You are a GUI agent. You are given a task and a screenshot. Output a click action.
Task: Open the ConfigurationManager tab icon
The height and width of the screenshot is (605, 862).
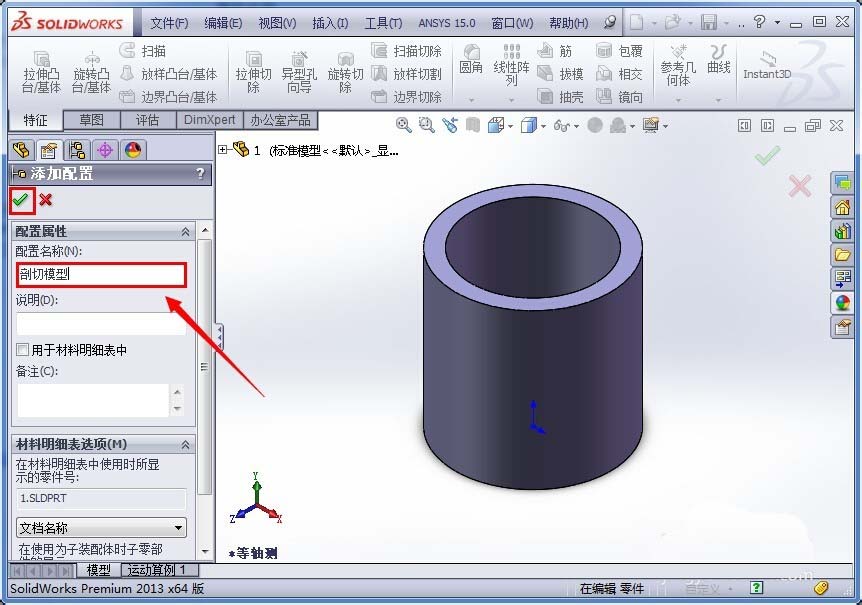click(x=77, y=149)
